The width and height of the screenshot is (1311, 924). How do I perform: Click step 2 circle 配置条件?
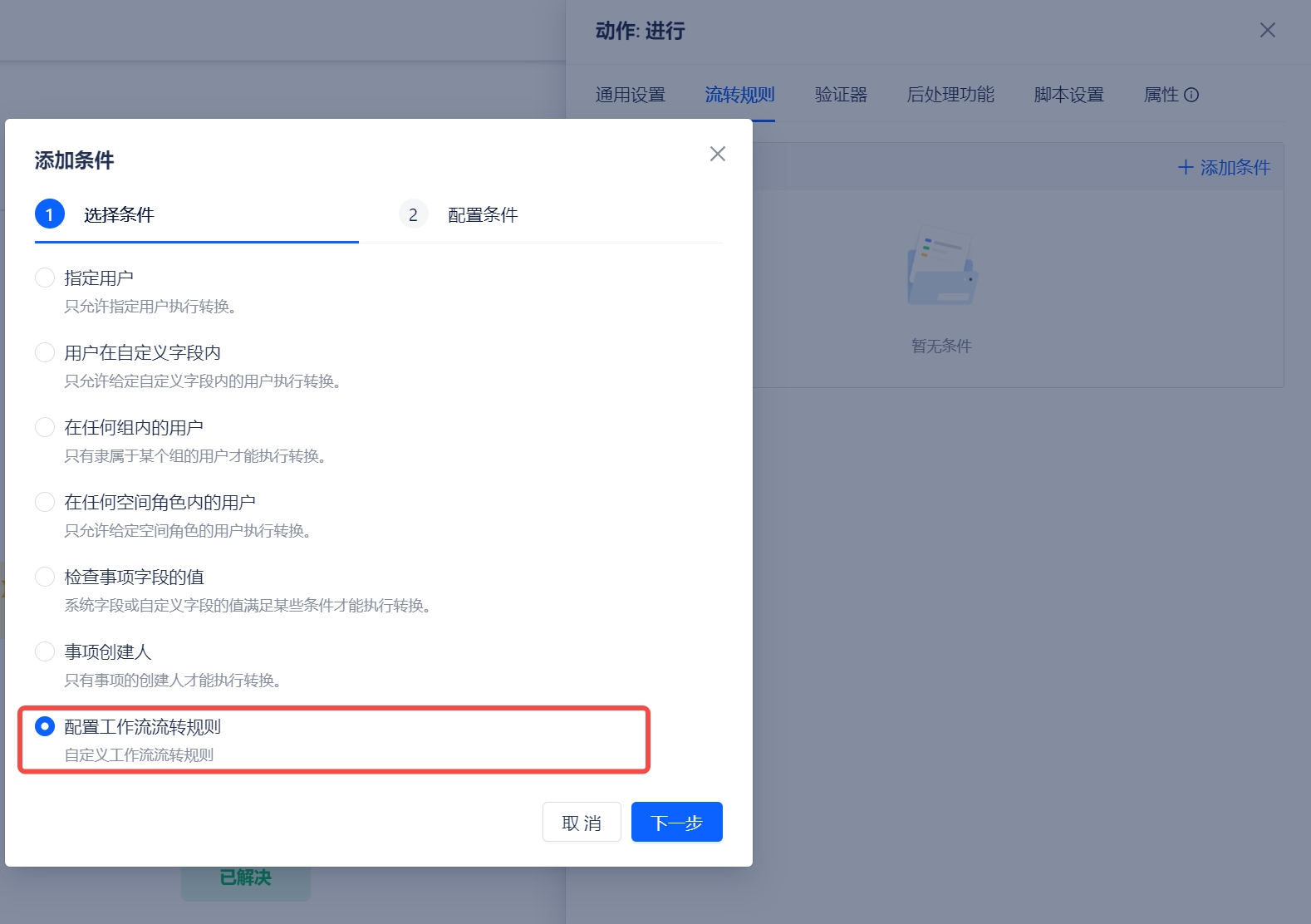coord(413,214)
